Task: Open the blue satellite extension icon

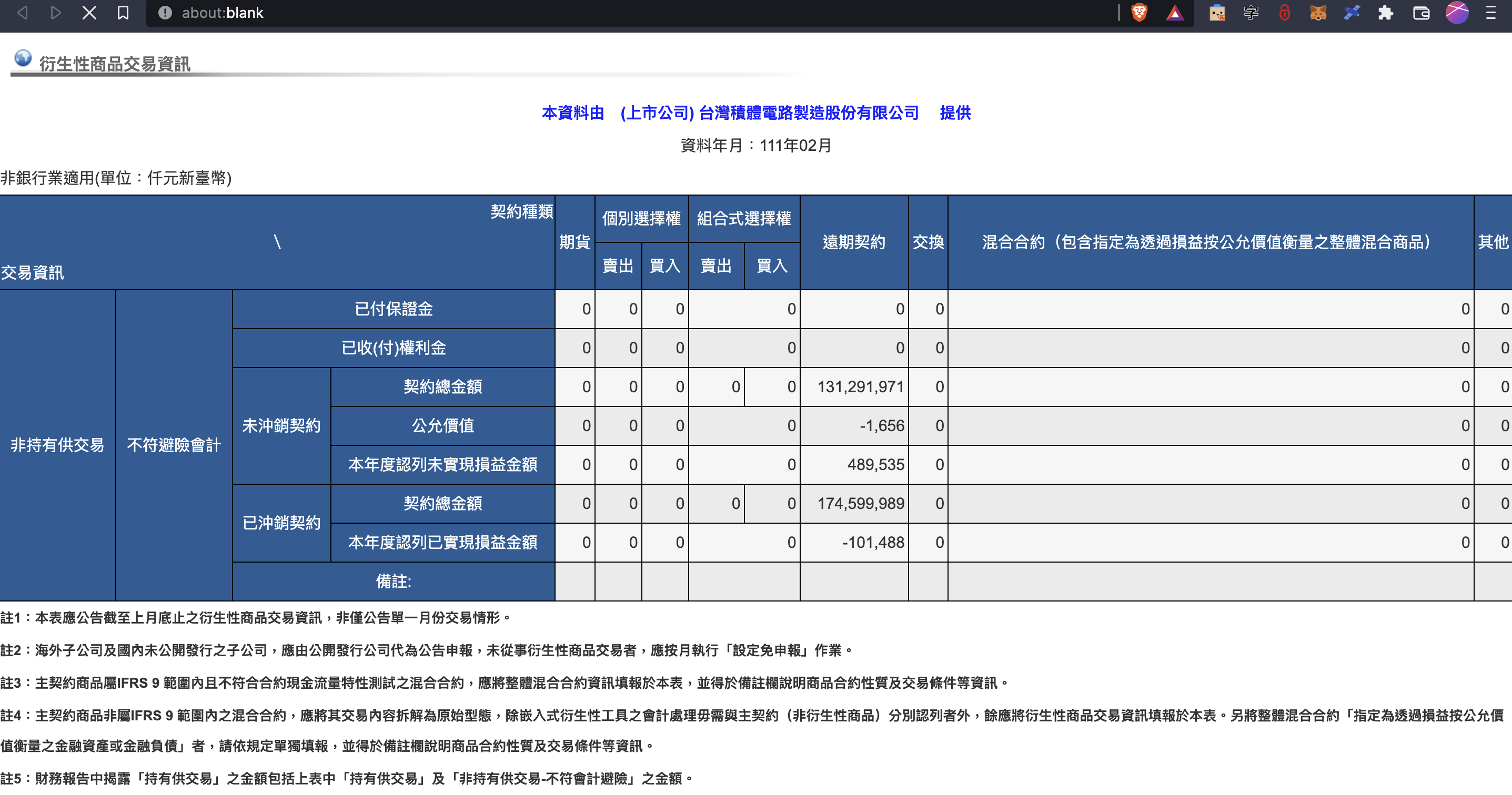Action: point(1352,12)
